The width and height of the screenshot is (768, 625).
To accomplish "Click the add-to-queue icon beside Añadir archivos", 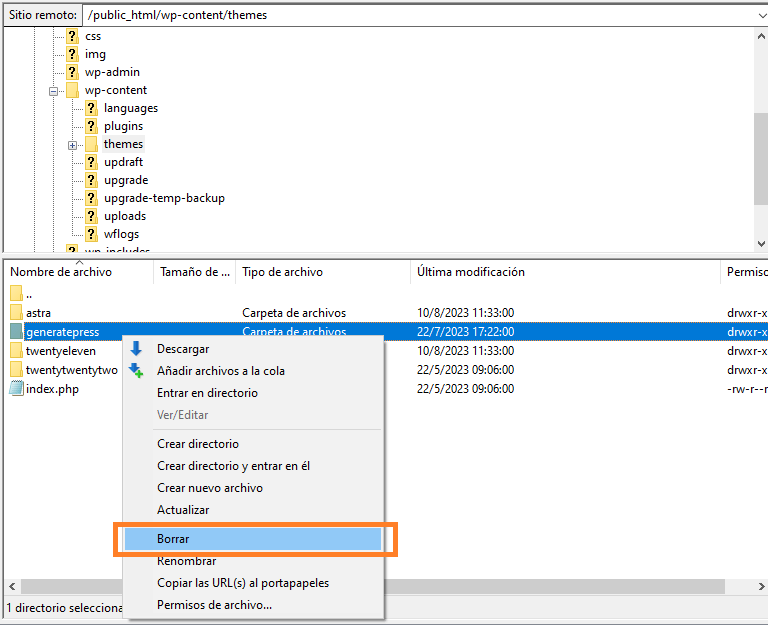I will pos(136,371).
